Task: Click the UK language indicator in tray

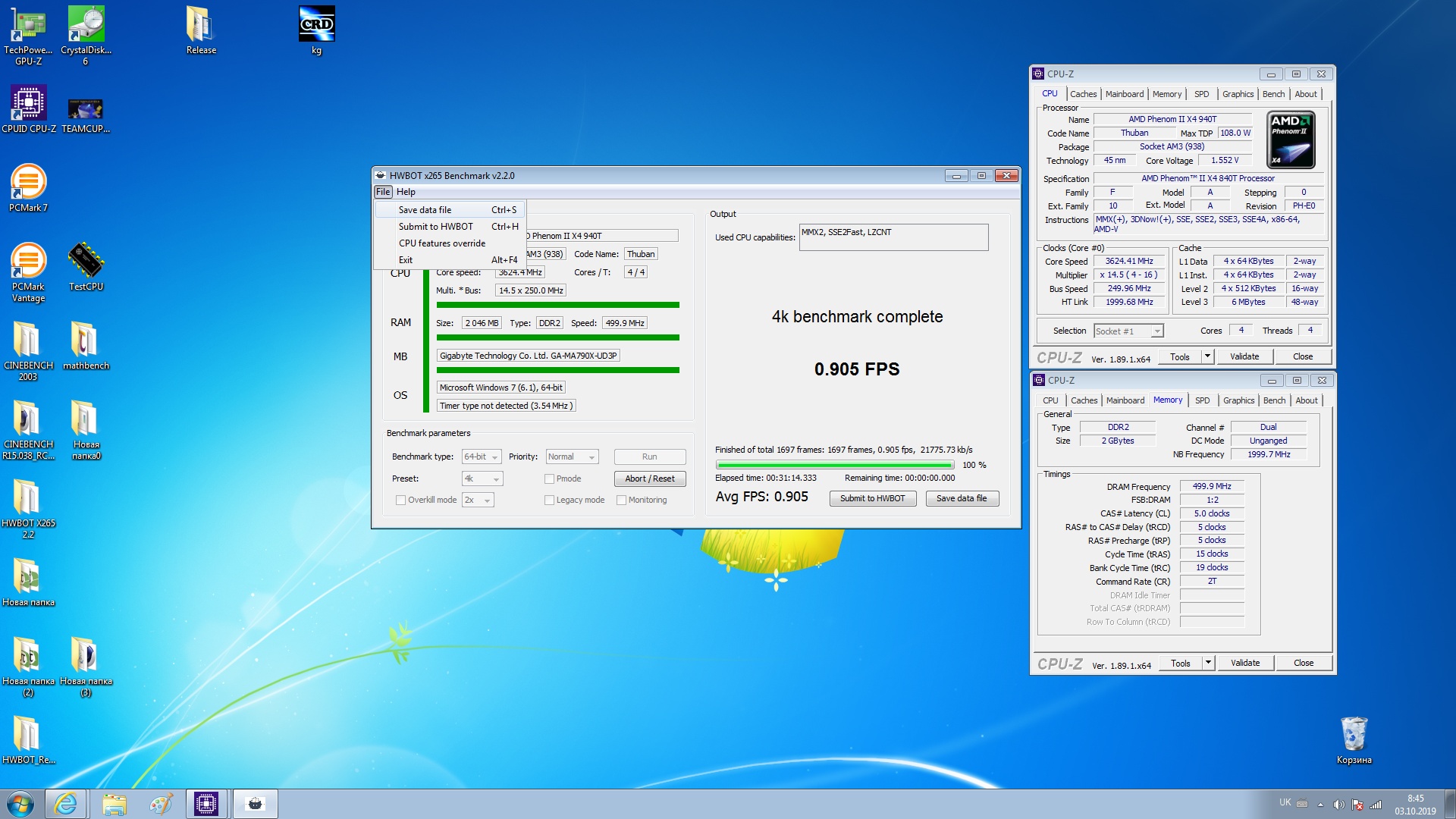Action: (1285, 802)
